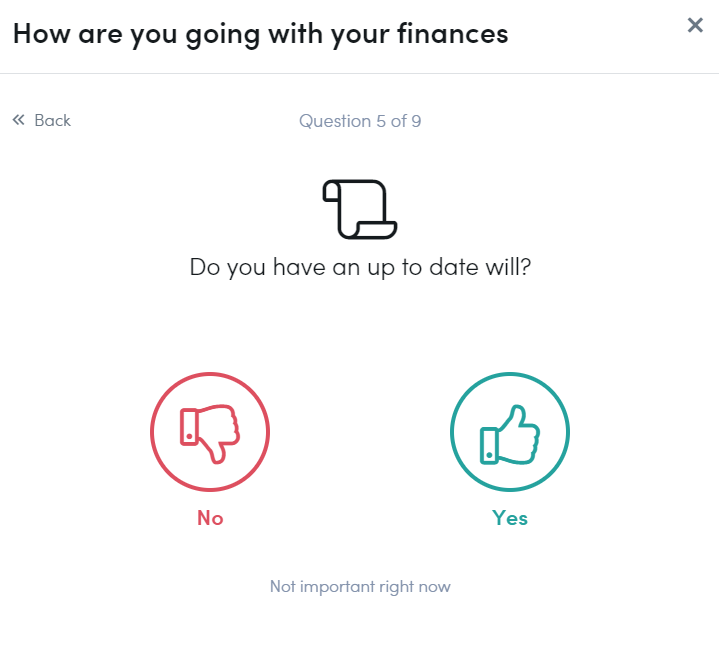Image resolution: width=719 pixels, height=649 pixels.
Task: Click the word 'finances' in the title
Action: coord(453,33)
